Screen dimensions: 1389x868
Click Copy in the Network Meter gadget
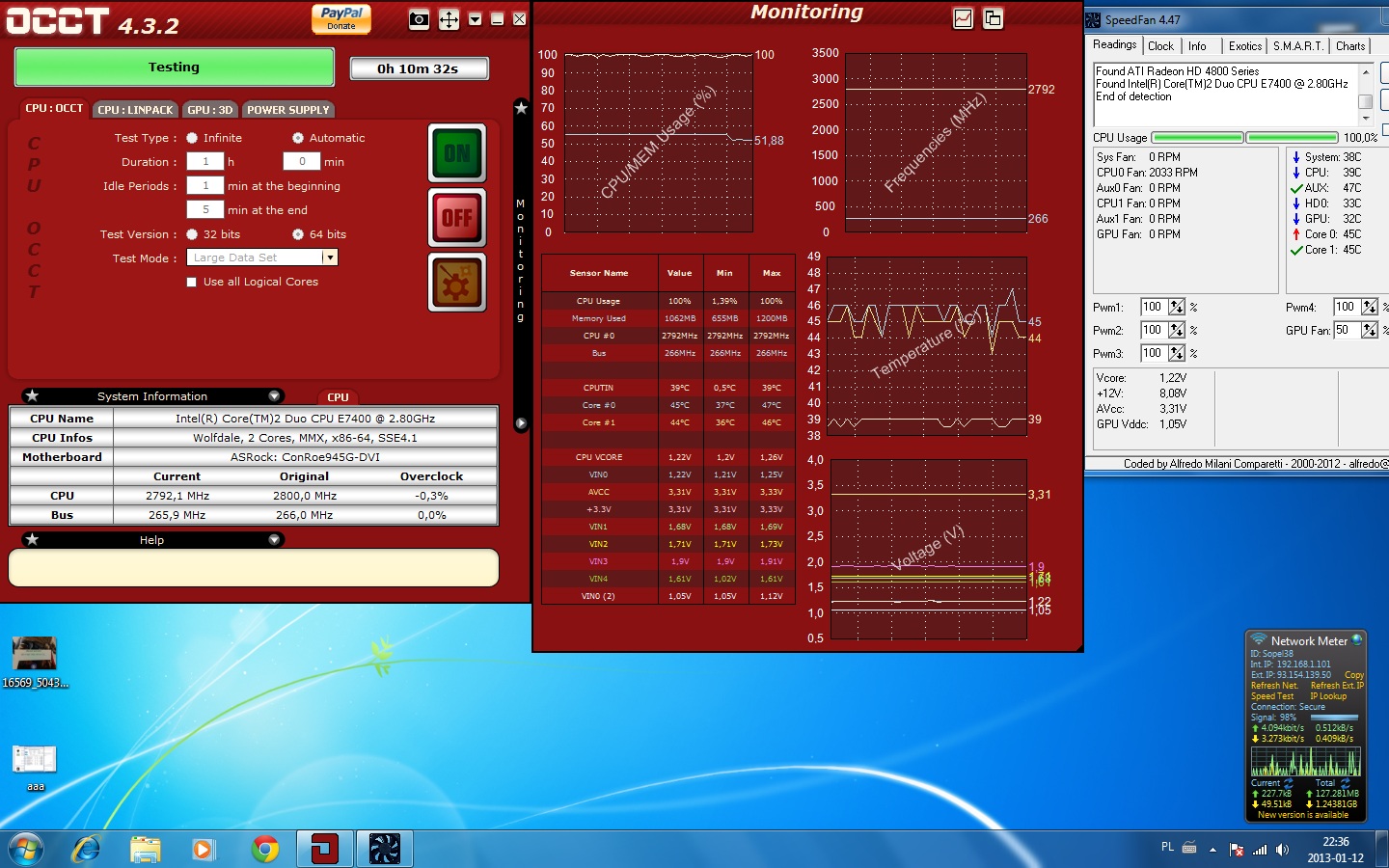click(1353, 675)
